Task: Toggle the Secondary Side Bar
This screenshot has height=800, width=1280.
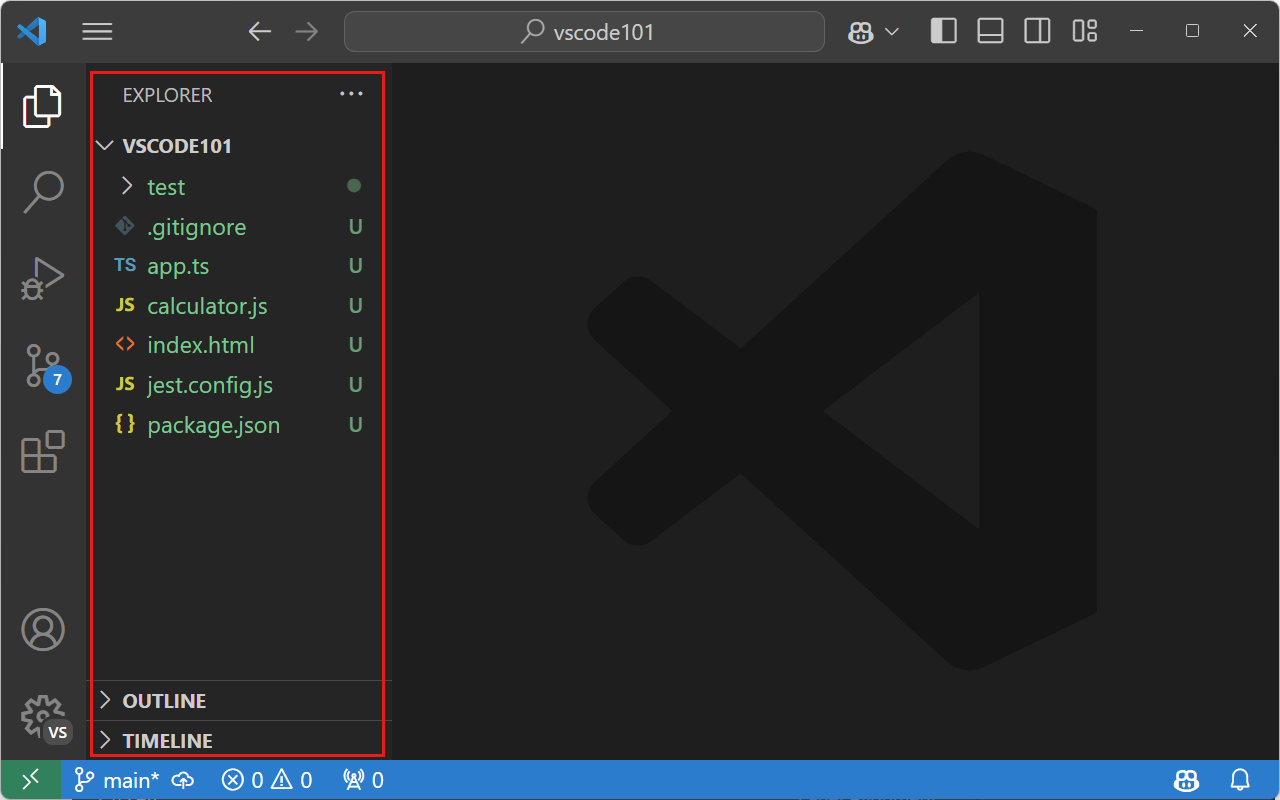Action: pyautogui.click(x=1037, y=31)
